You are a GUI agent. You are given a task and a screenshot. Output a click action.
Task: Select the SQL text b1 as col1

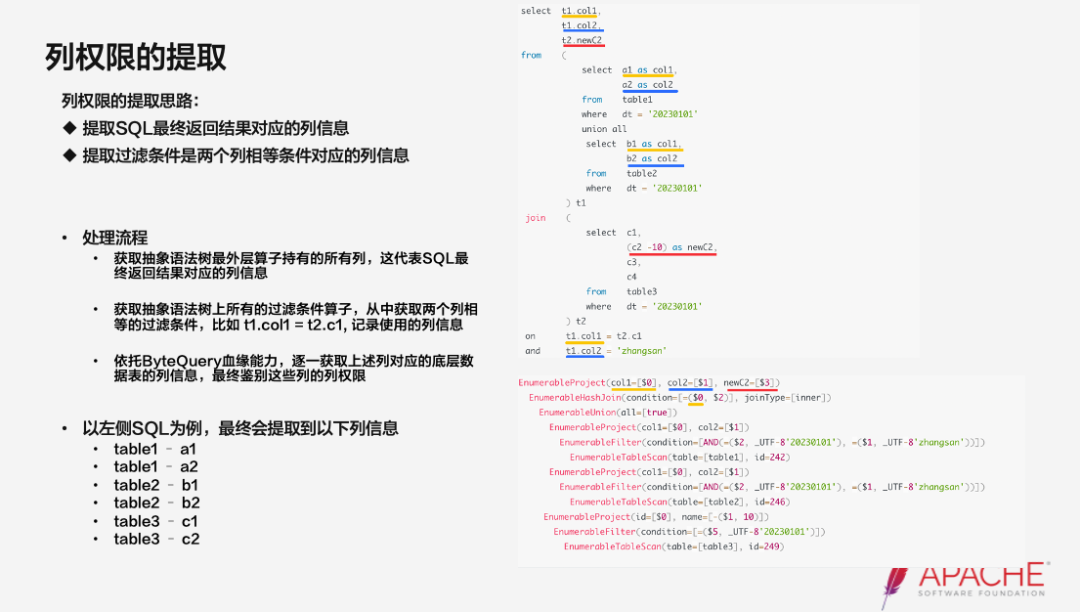coord(654,144)
